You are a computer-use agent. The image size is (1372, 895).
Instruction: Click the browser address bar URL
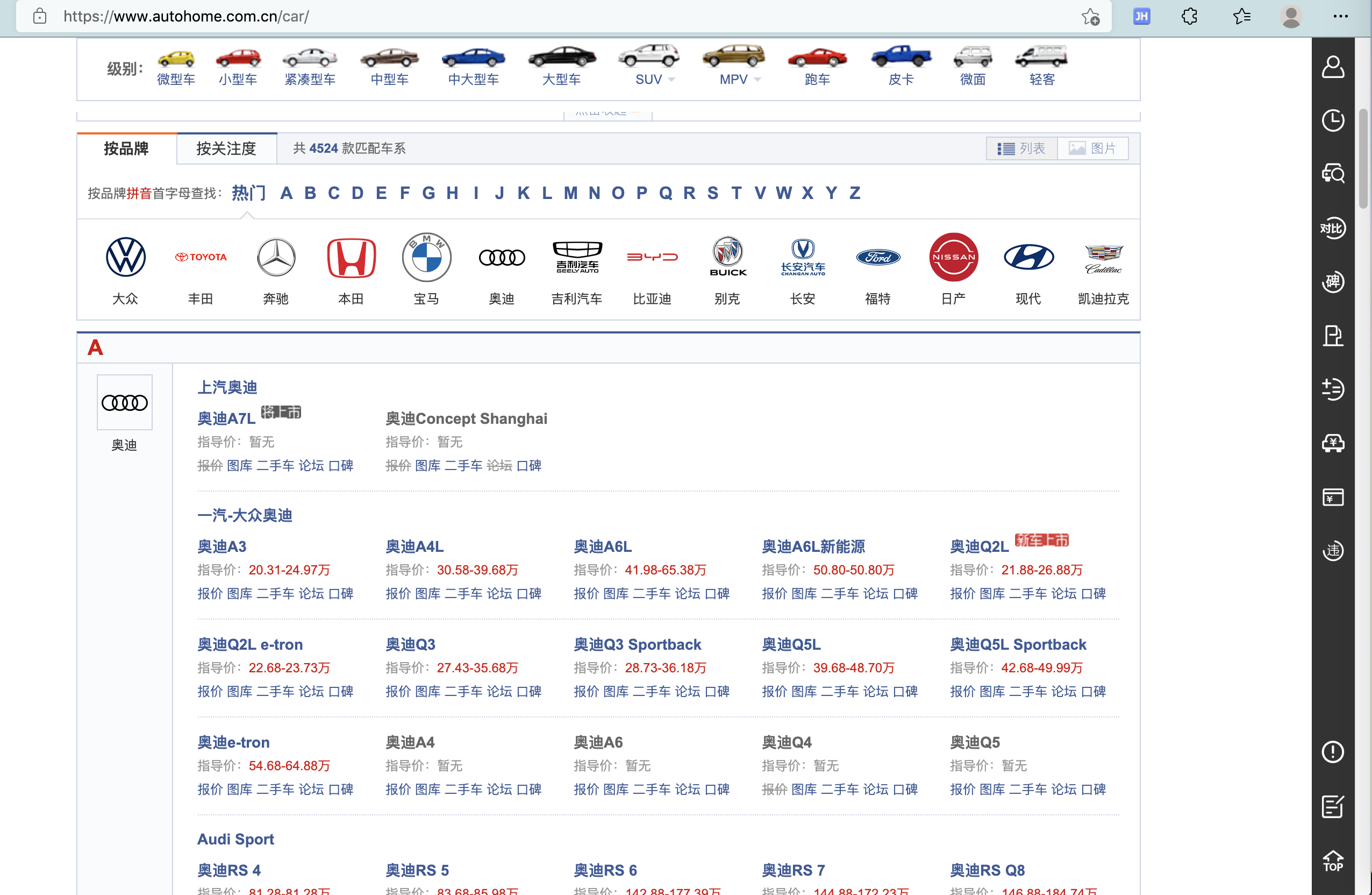(x=186, y=16)
